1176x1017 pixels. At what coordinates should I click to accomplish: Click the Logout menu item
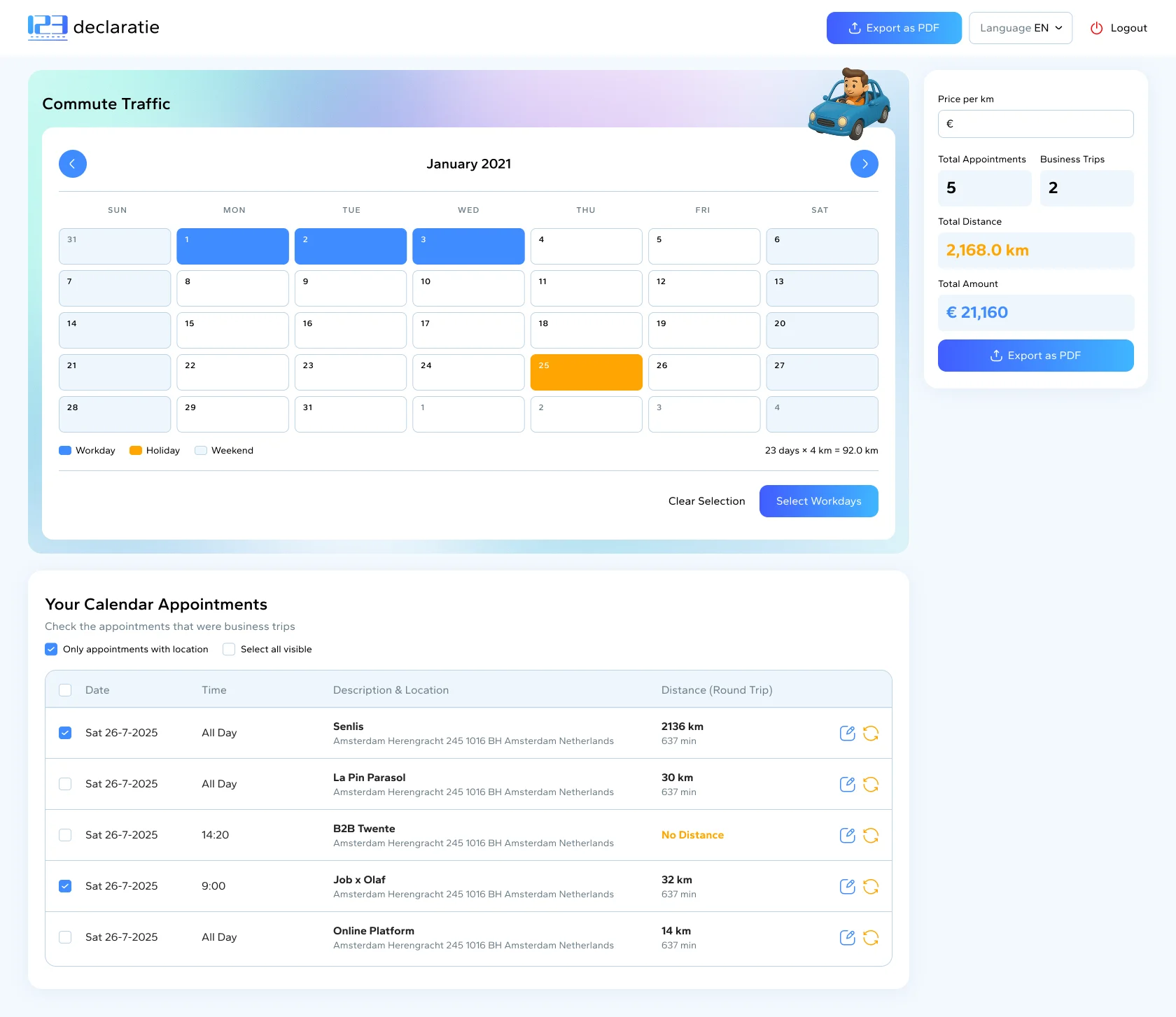[x=1128, y=28]
